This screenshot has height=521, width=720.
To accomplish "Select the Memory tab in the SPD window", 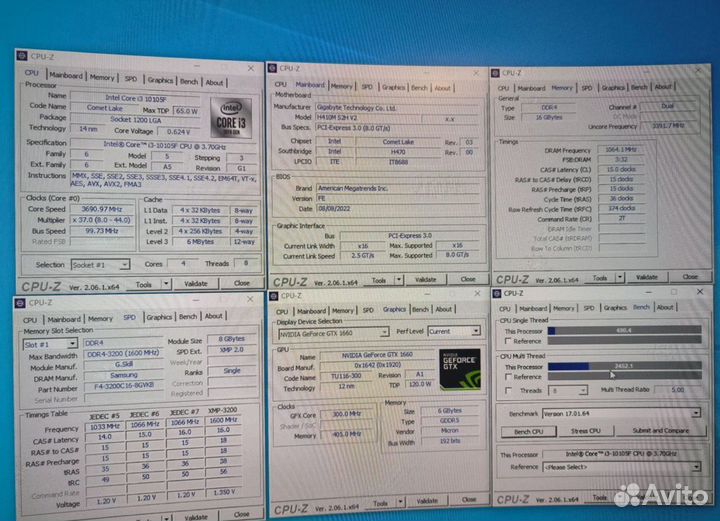I will [x=100, y=319].
